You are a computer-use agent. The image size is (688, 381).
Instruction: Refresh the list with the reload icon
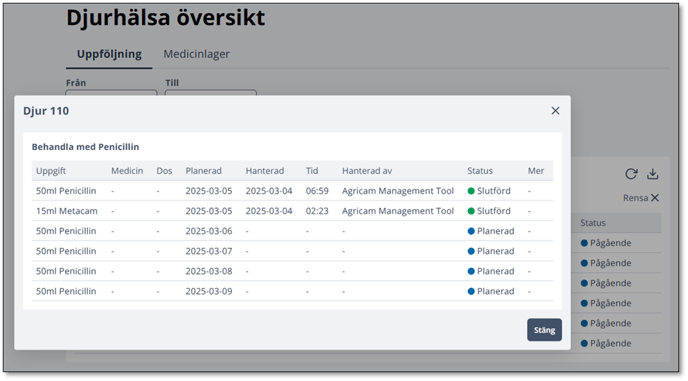631,174
